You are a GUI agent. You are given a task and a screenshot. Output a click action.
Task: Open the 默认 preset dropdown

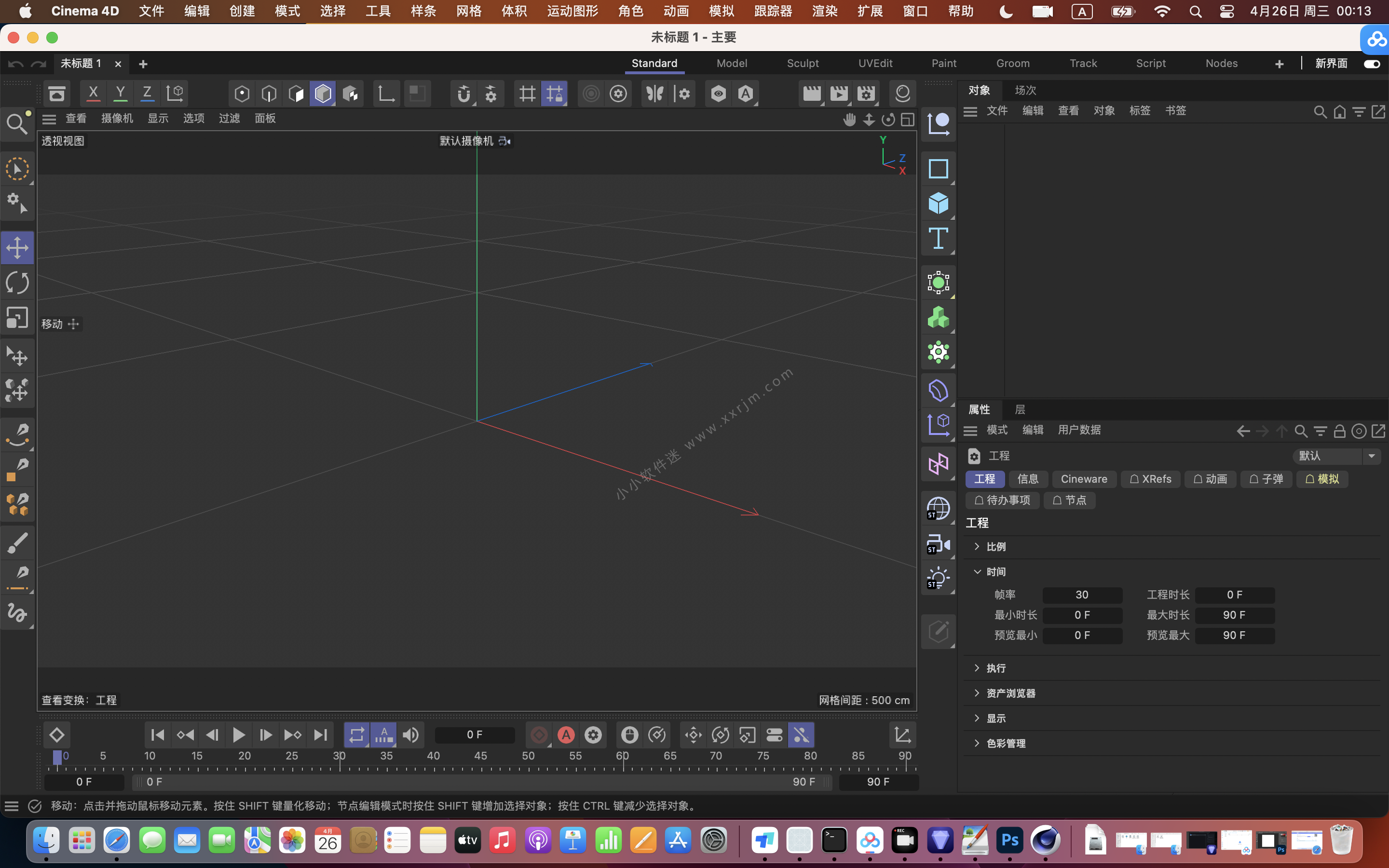[1336, 456]
